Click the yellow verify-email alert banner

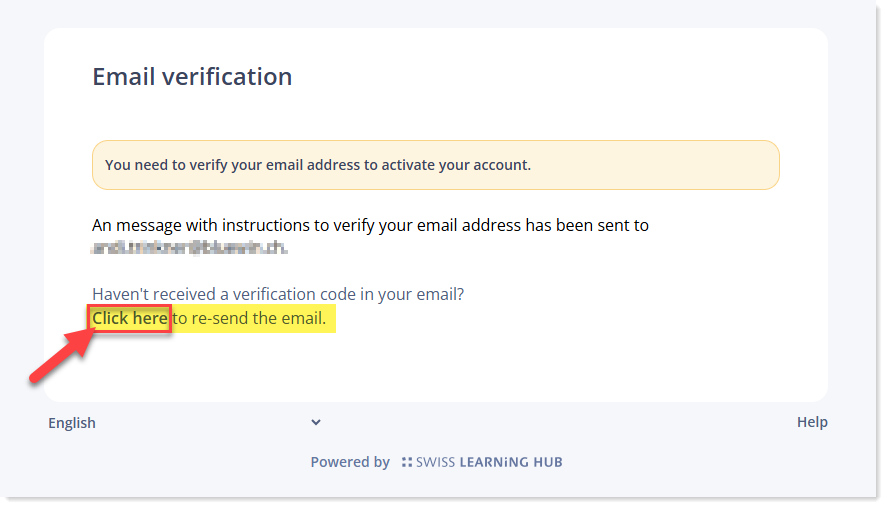[x=436, y=165]
